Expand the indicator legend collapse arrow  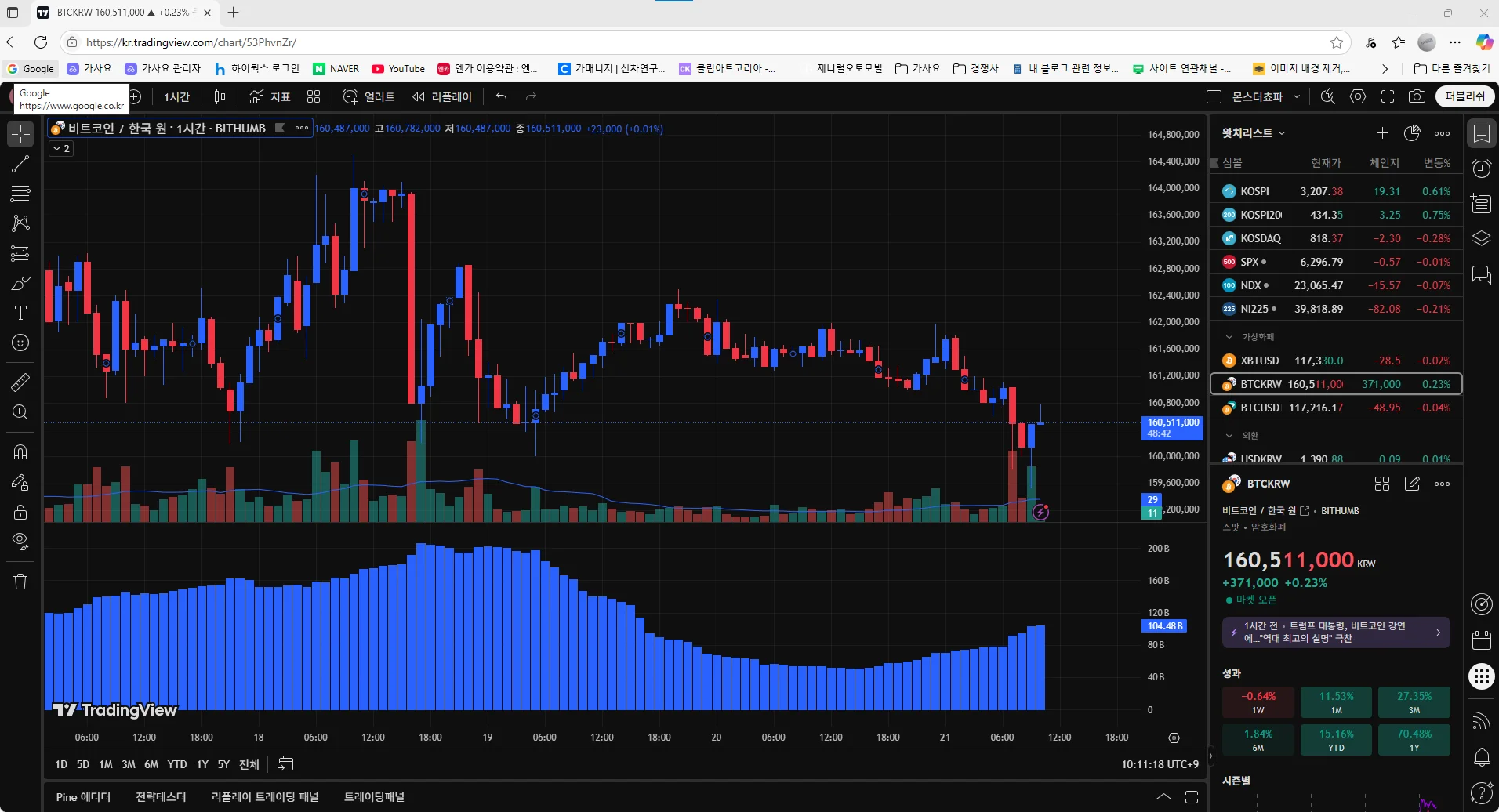point(62,148)
